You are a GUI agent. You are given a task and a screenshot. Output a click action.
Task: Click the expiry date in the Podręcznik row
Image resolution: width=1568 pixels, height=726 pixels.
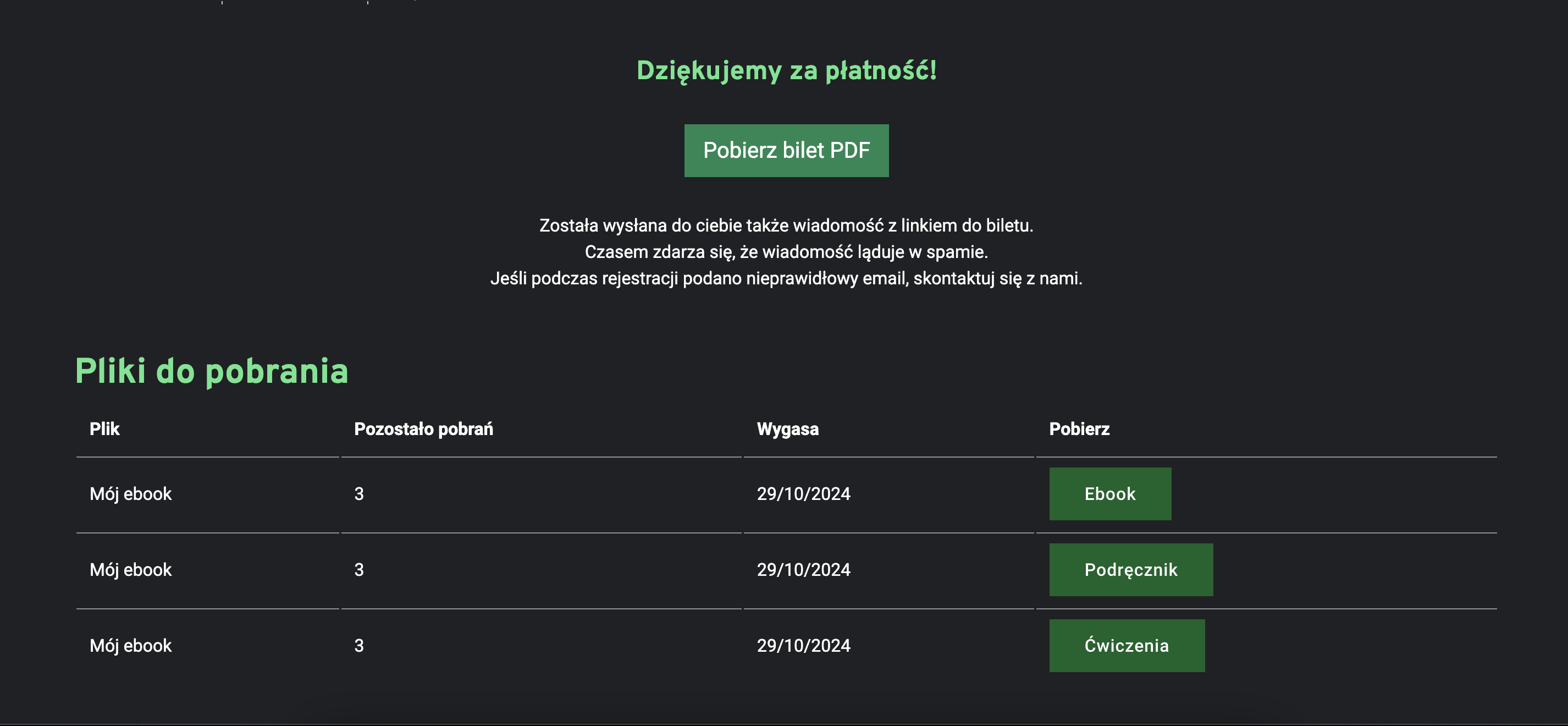[803, 569]
